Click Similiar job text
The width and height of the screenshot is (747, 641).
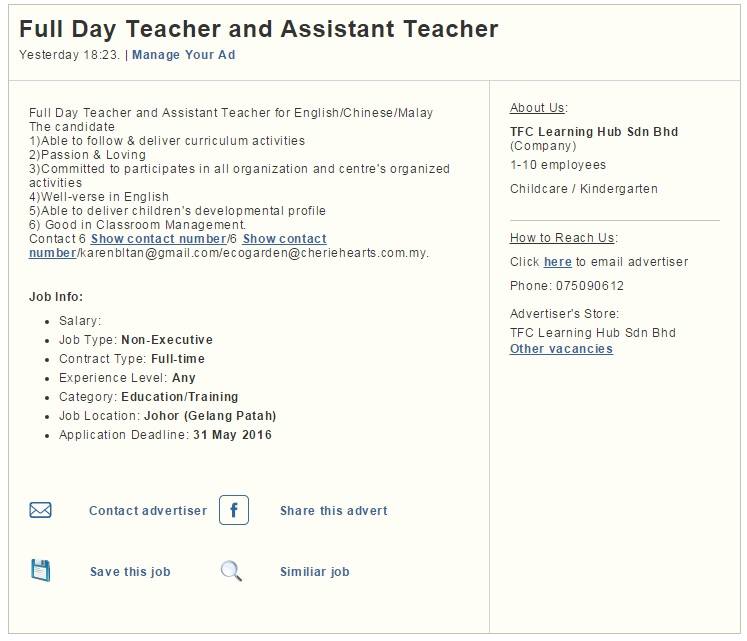pos(314,571)
